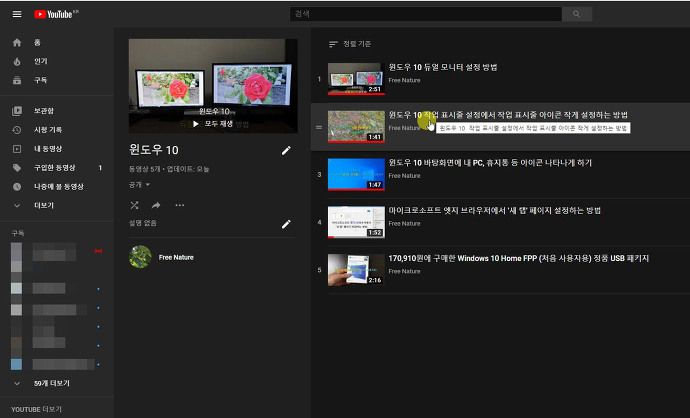This screenshot has height=418, width=690.
Task: Open the hamburger guide menu
Action: coord(17,14)
